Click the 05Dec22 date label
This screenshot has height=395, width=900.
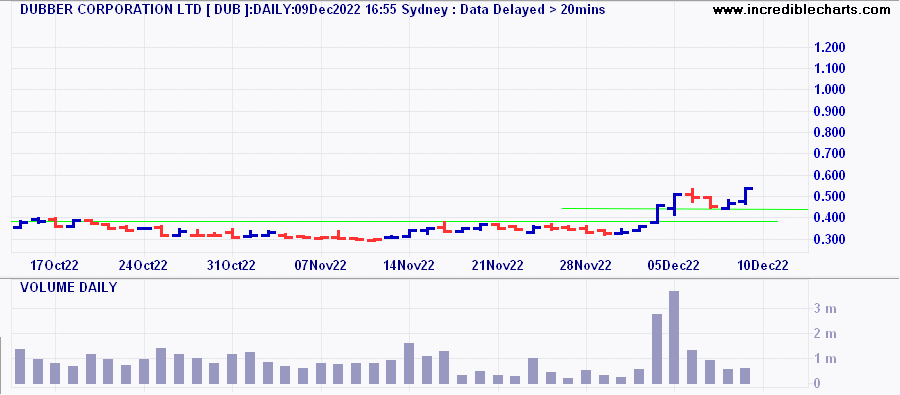[675, 266]
